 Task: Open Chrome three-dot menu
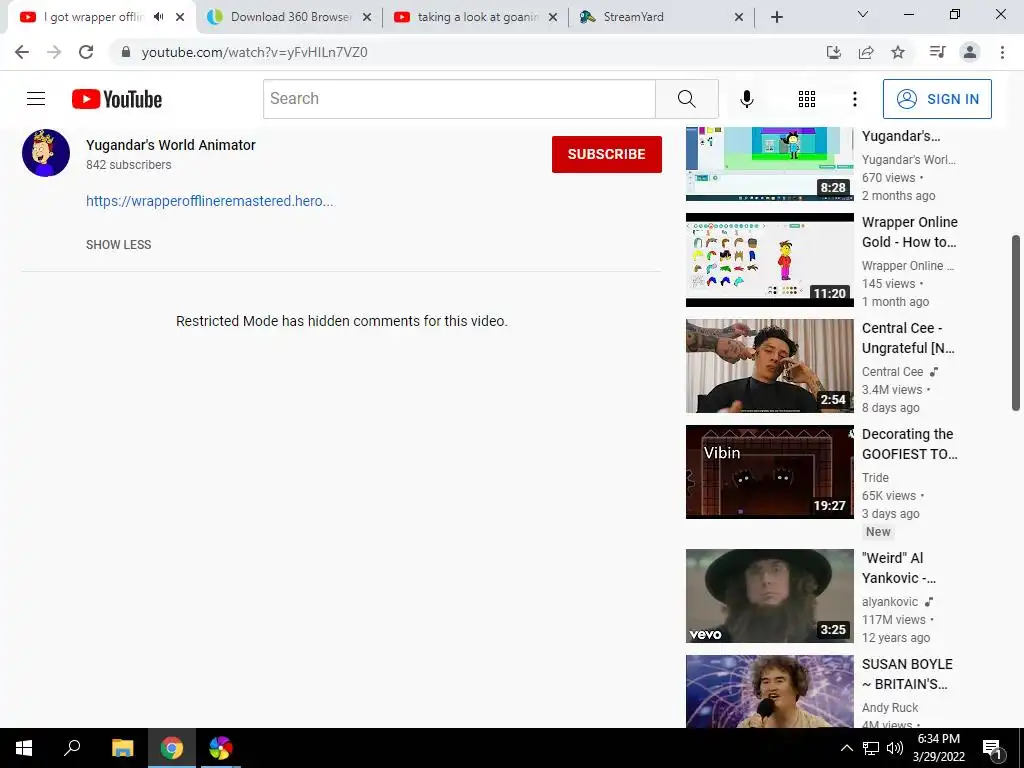(x=1002, y=52)
